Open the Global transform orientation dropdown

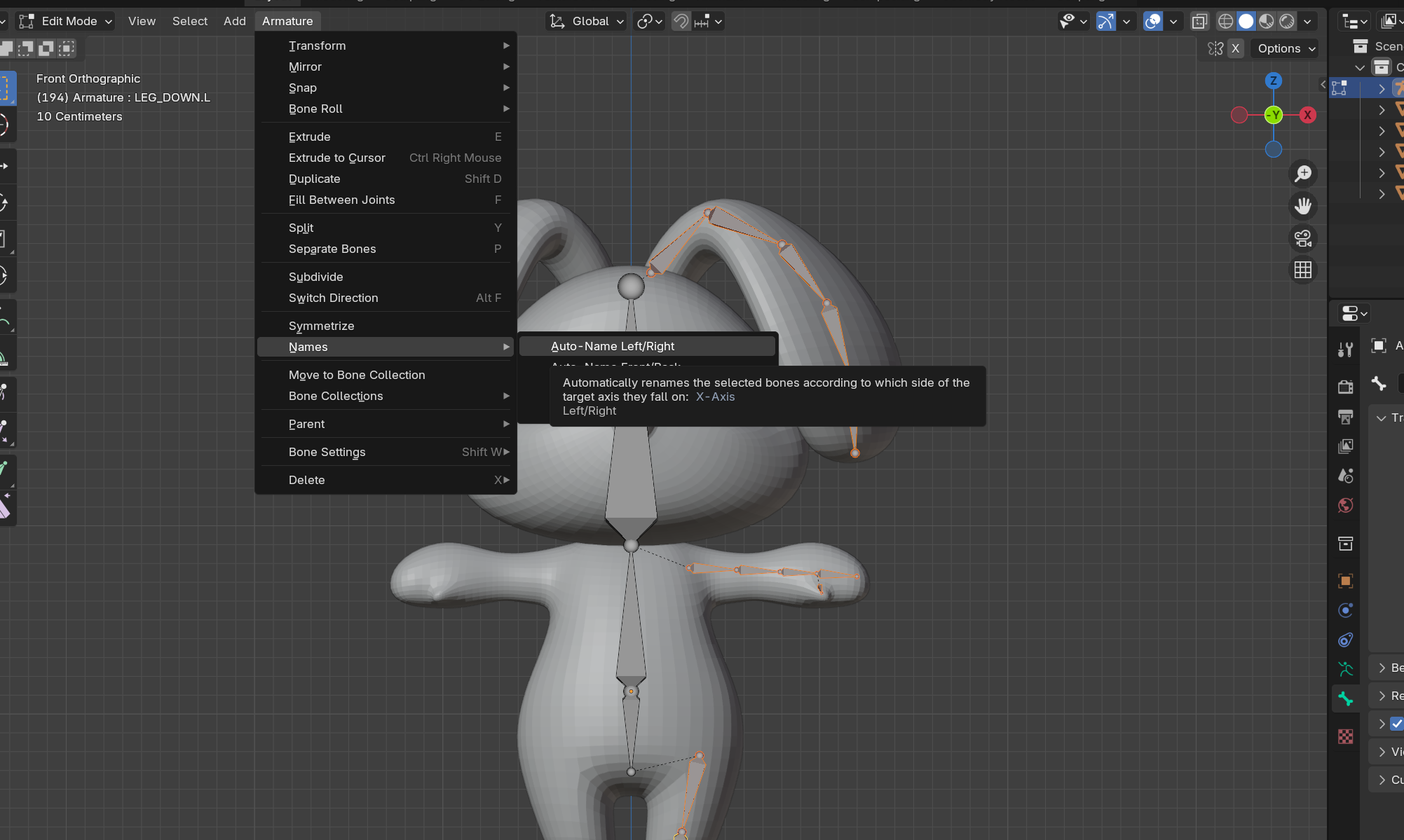coord(586,21)
